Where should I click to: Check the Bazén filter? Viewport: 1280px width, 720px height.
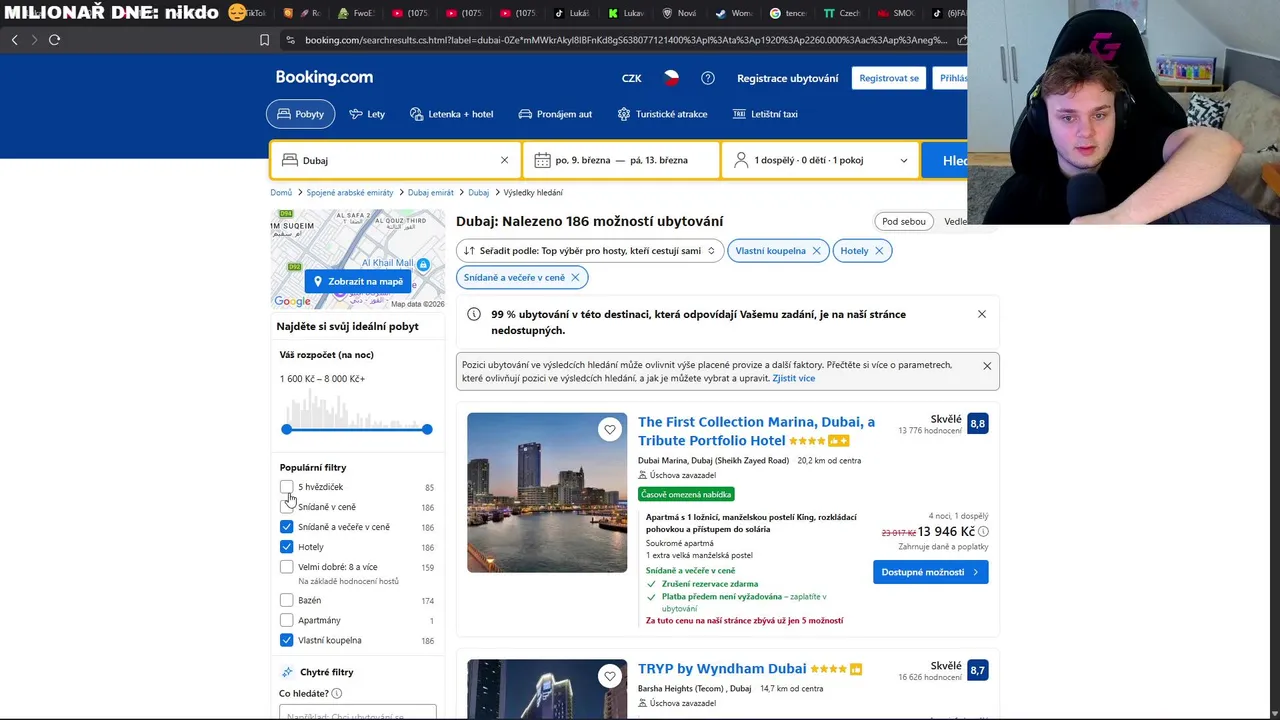click(x=287, y=600)
